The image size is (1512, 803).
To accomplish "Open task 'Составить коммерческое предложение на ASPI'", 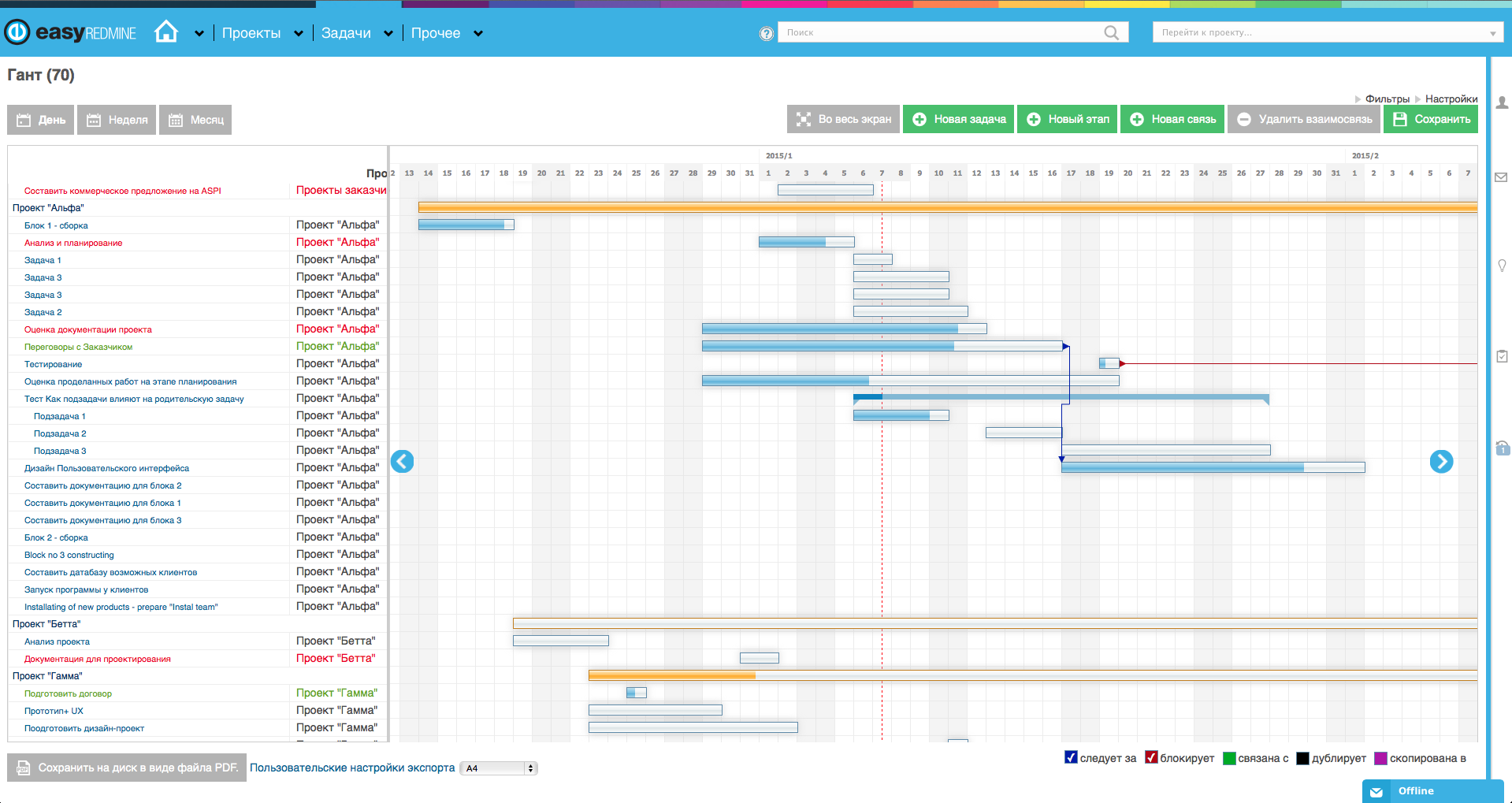I will point(123,191).
